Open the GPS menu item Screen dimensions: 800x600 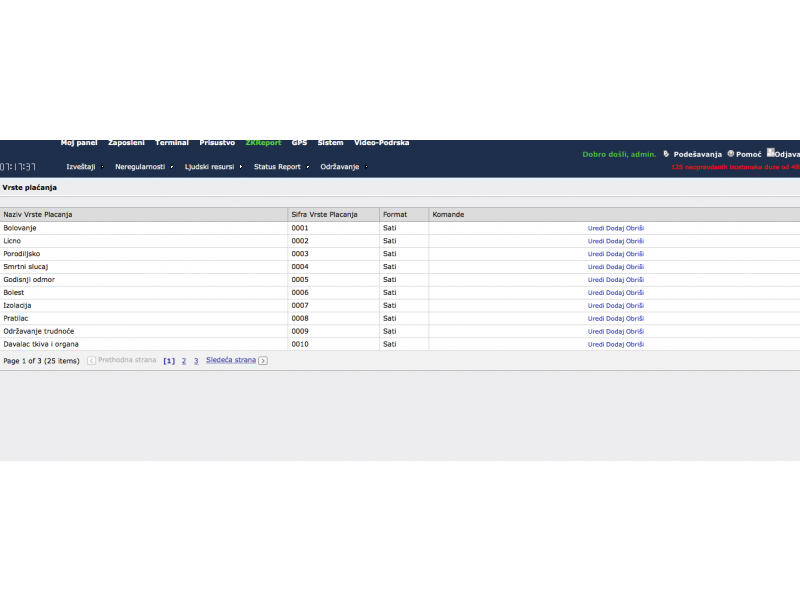point(299,143)
